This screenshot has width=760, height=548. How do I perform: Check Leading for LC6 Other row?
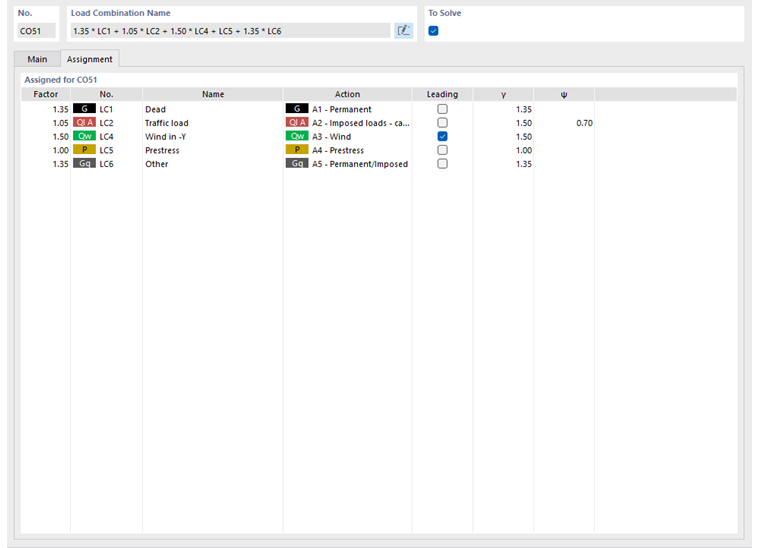[442, 164]
